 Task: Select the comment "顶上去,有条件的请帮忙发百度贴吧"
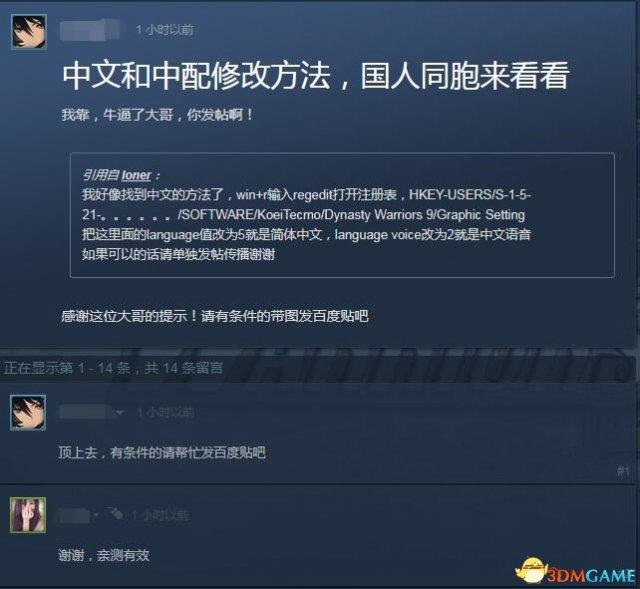coord(162,452)
